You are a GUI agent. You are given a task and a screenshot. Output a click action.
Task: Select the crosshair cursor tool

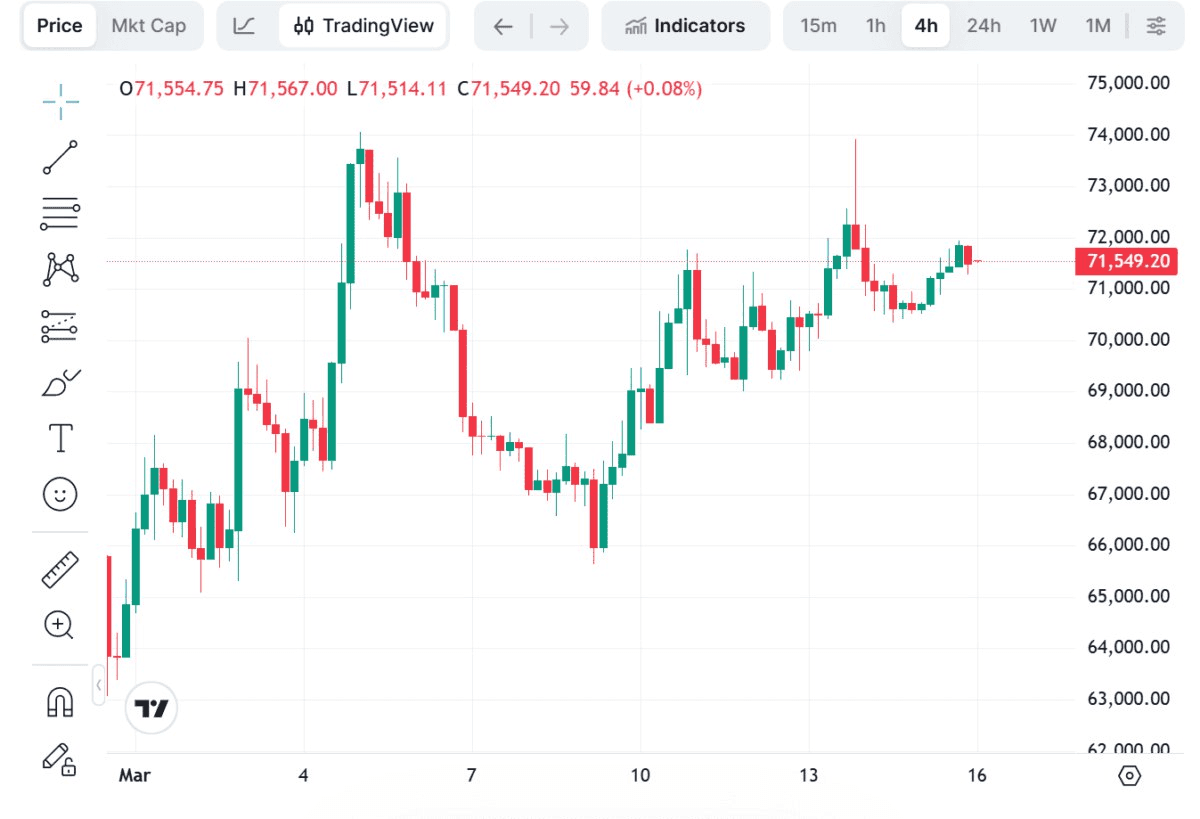[61, 101]
